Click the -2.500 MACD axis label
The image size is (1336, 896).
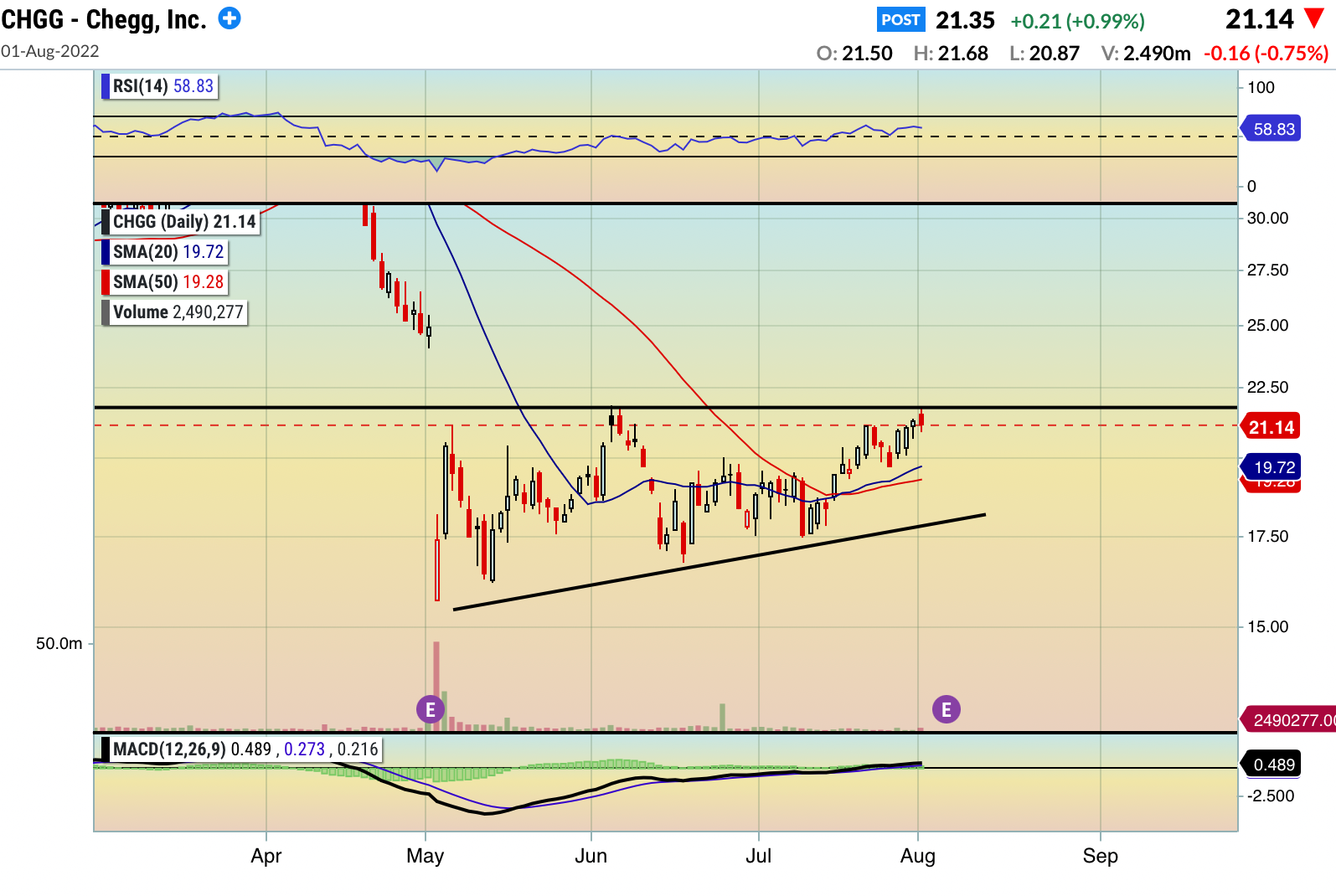pos(1271,796)
